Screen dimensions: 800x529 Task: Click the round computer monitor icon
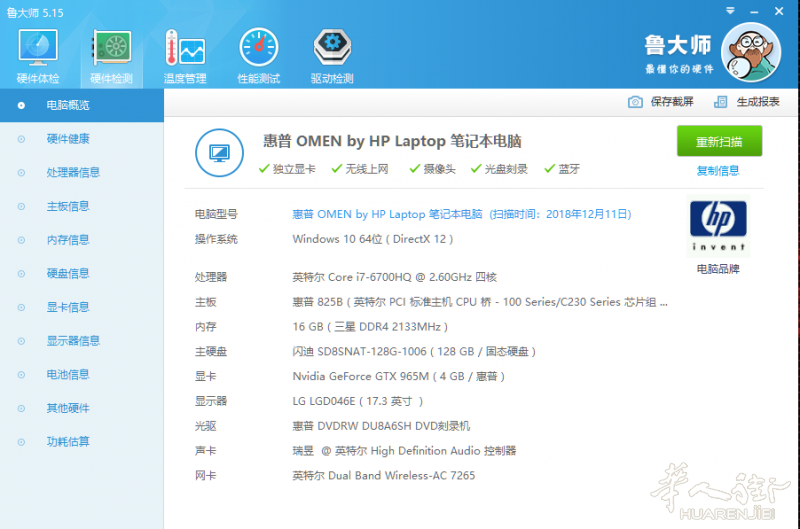[219, 153]
